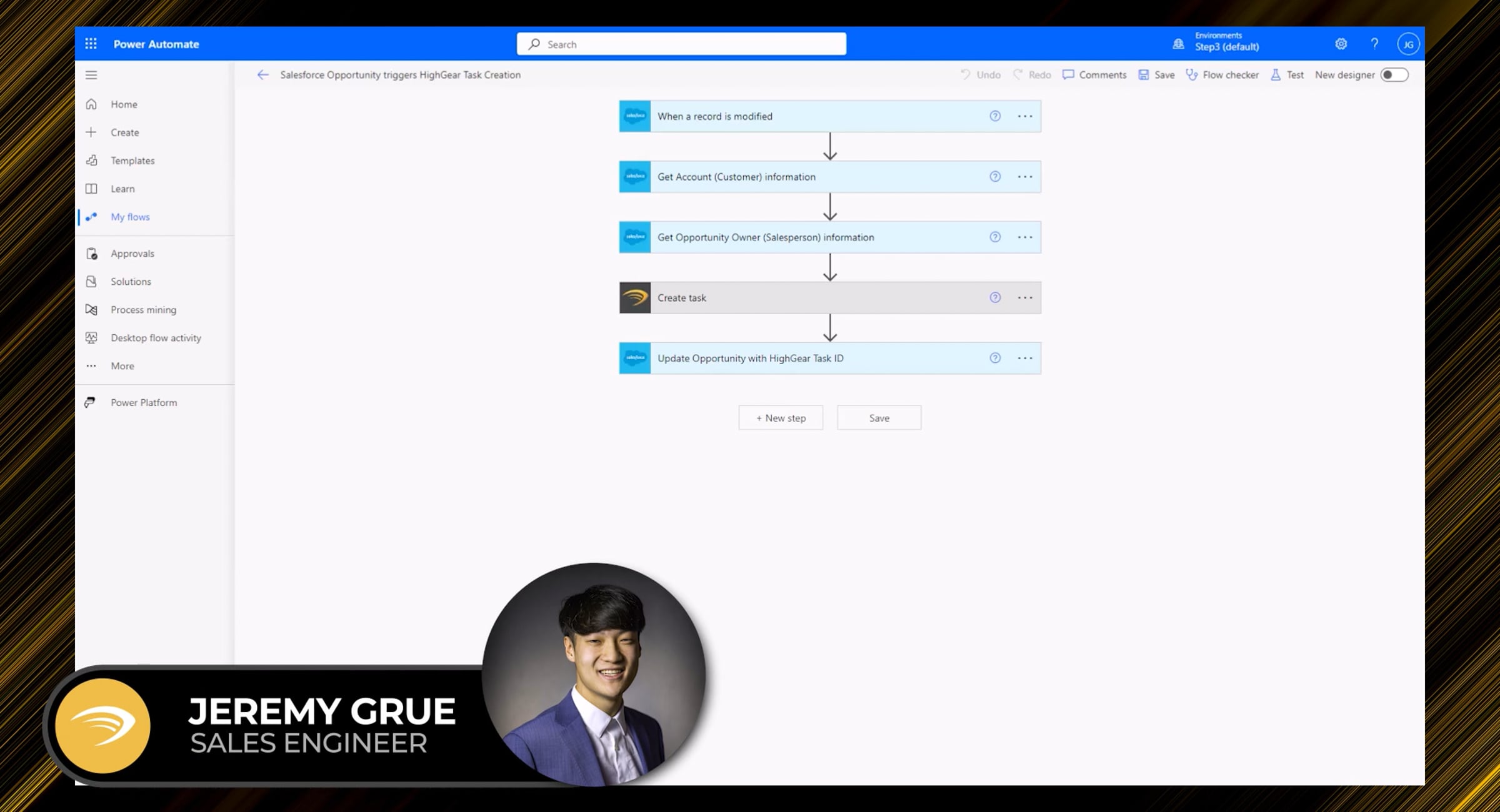Click the Save button below the flow
Viewport: 1500px width, 812px height.
[x=879, y=418]
